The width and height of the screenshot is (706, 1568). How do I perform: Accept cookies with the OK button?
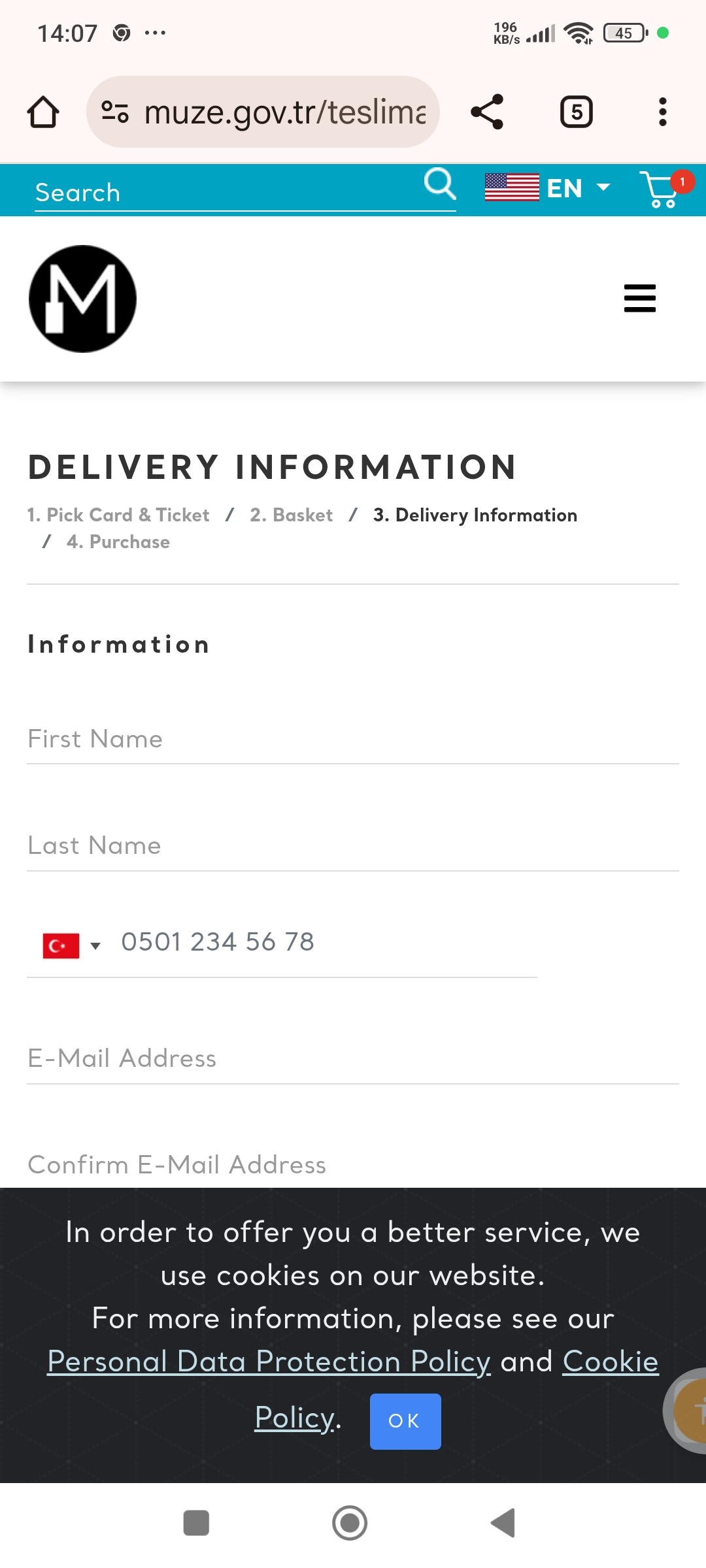[x=405, y=1421]
